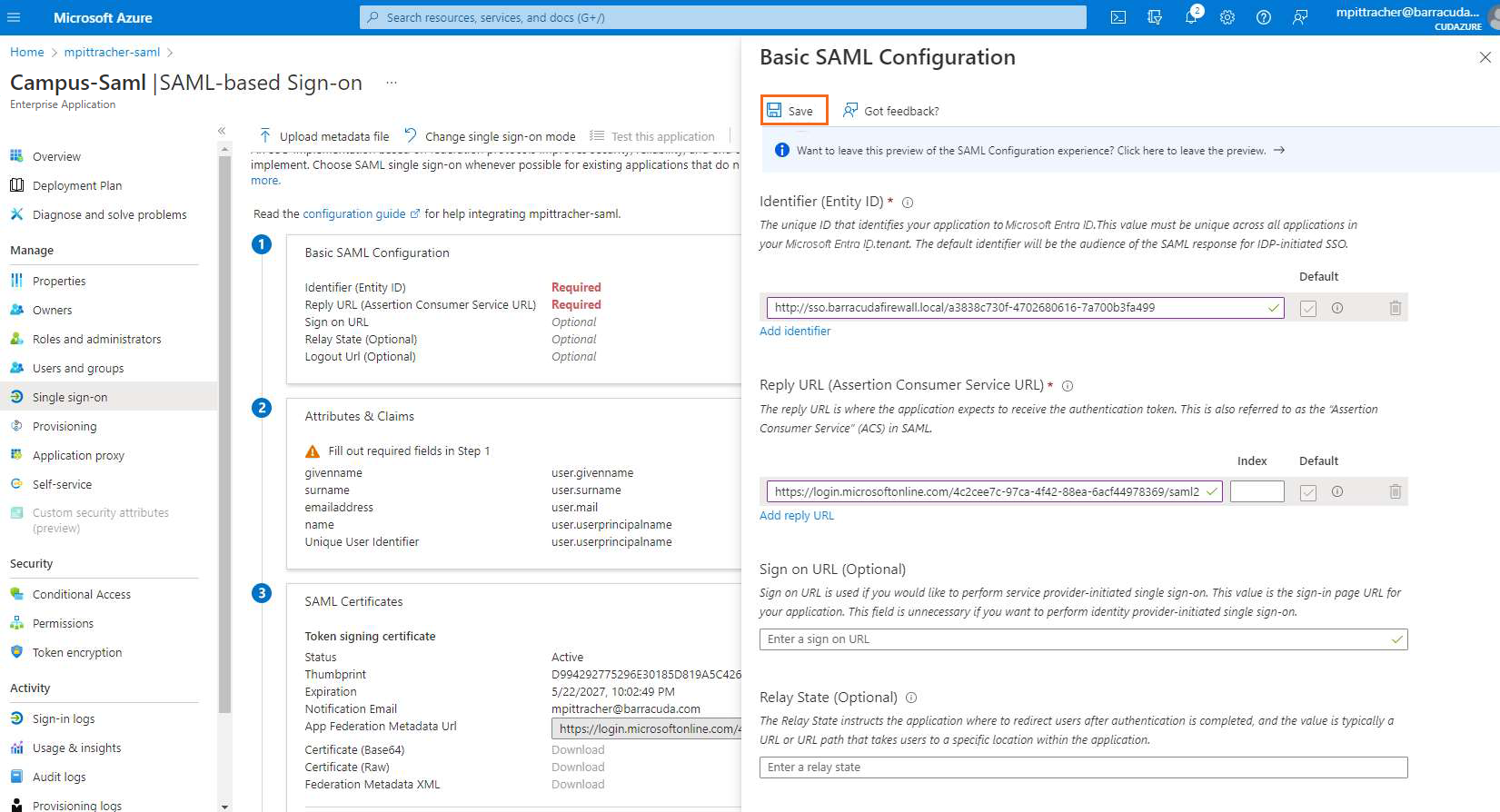Open mpittracher-saml breadcrumb link
Screen dimensions: 1500x812
click(x=112, y=52)
